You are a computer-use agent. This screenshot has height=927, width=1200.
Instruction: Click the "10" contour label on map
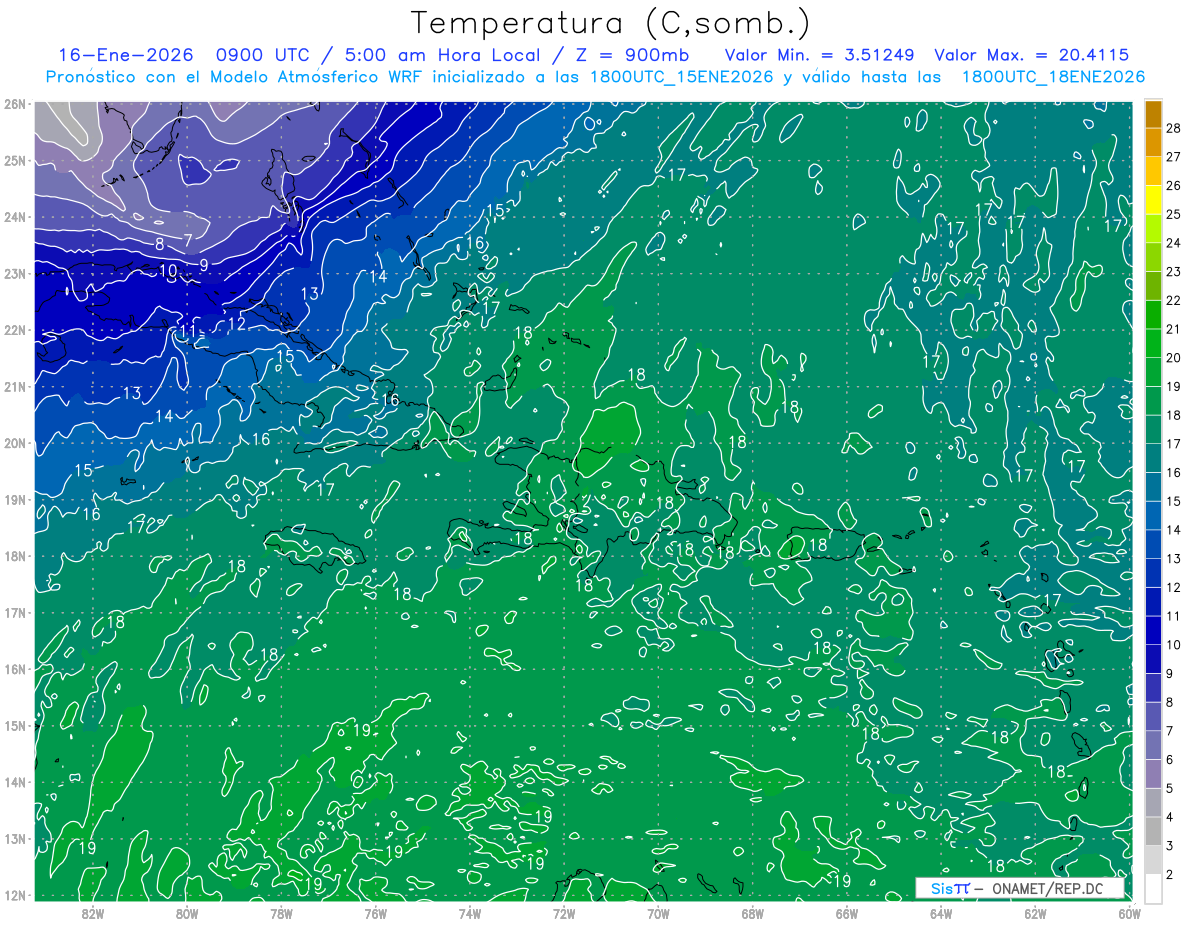click(x=168, y=271)
